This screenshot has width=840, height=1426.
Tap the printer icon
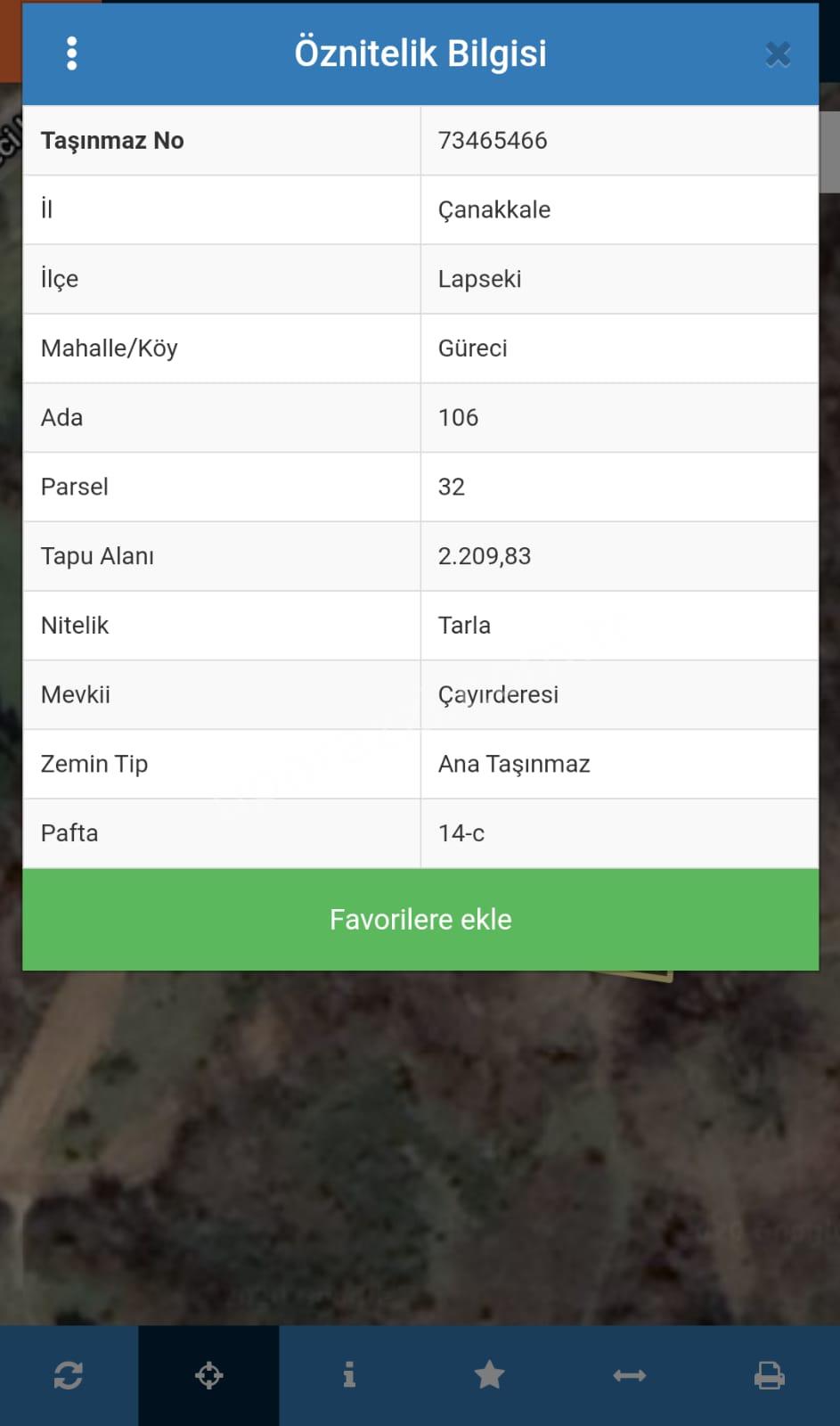[770, 1375]
